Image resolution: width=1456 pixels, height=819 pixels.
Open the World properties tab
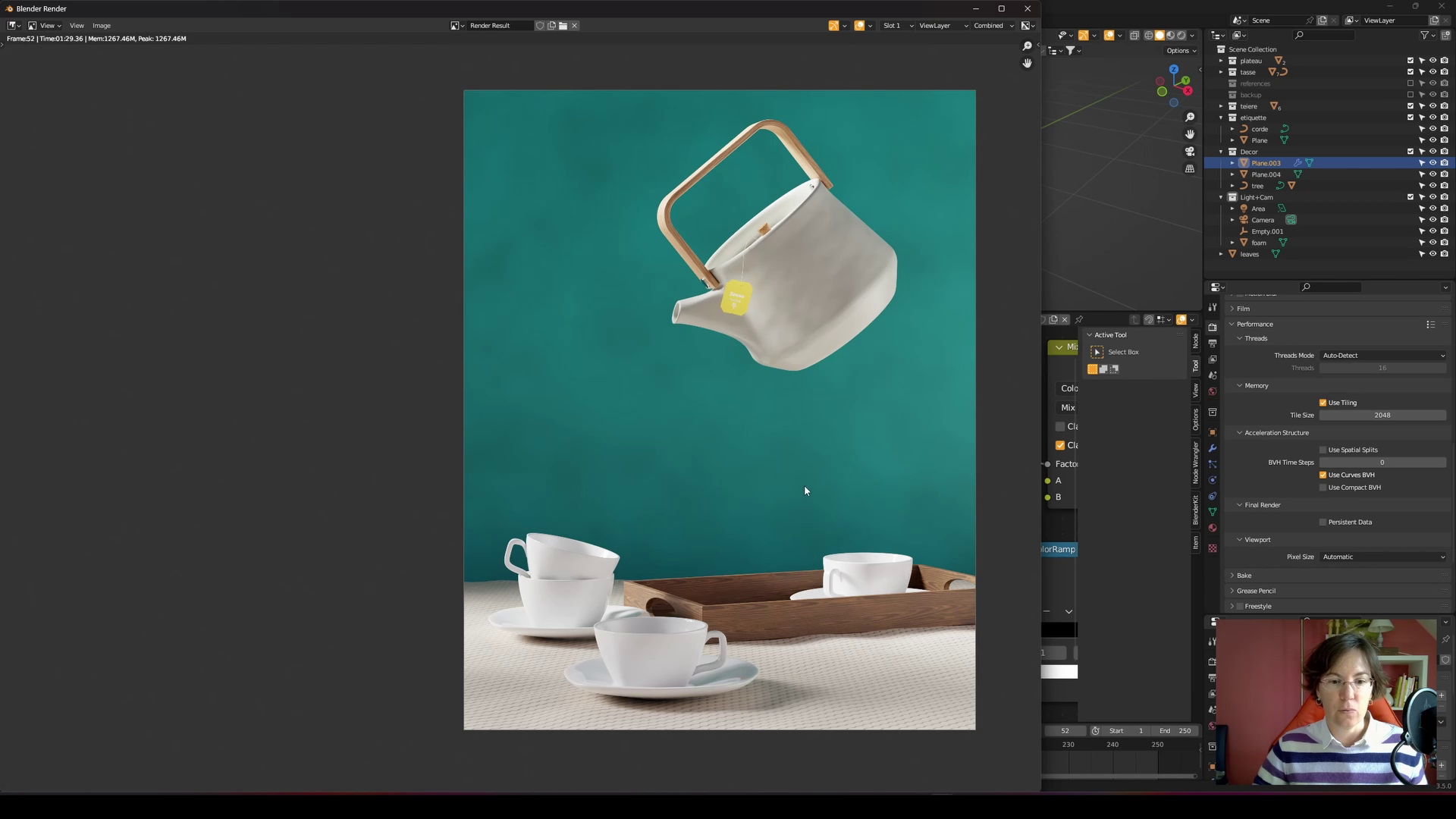coord(1212,392)
